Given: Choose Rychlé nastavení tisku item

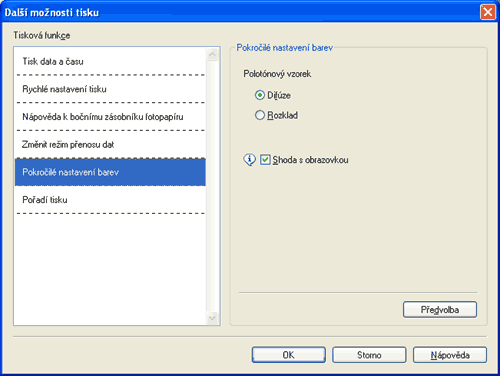Looking at the screenshot, I should tap(110, 89).
